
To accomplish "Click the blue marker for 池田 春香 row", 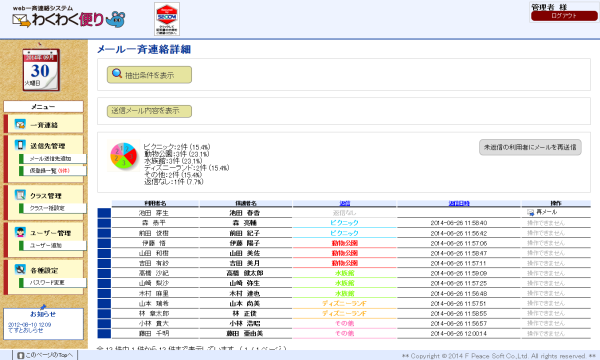I will [104, 213].
